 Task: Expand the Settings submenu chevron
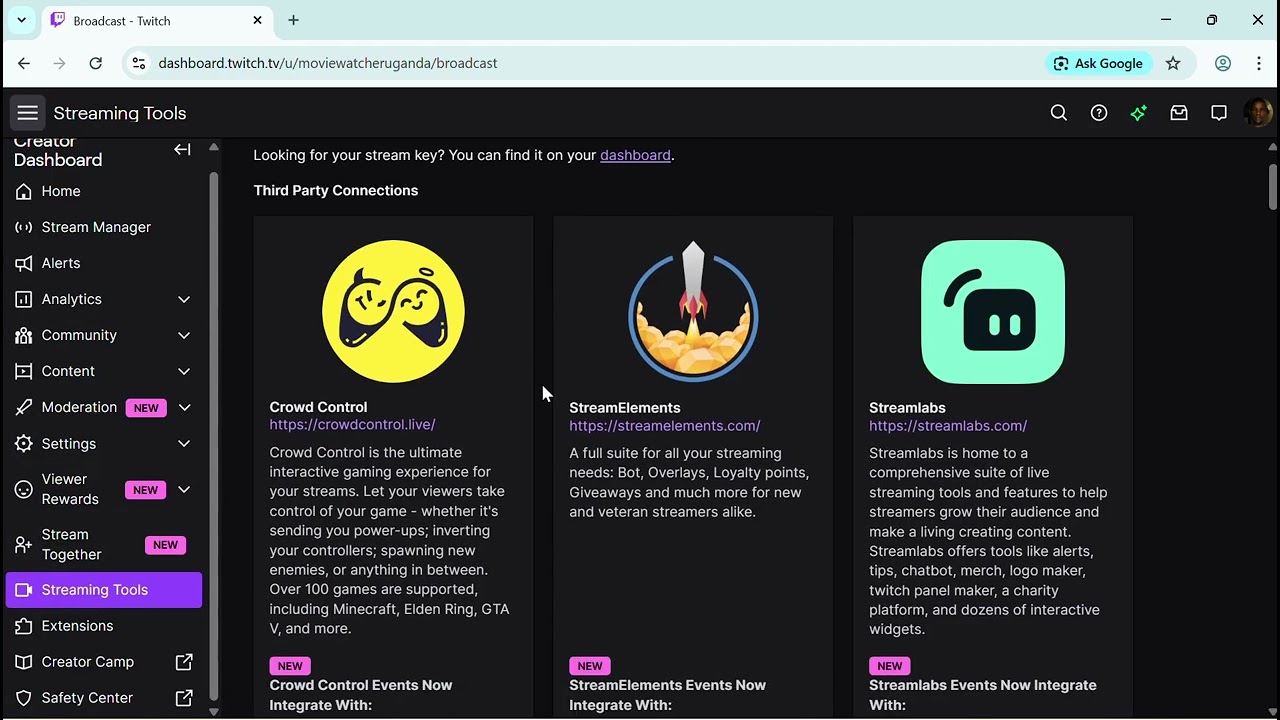pos(184,444)
